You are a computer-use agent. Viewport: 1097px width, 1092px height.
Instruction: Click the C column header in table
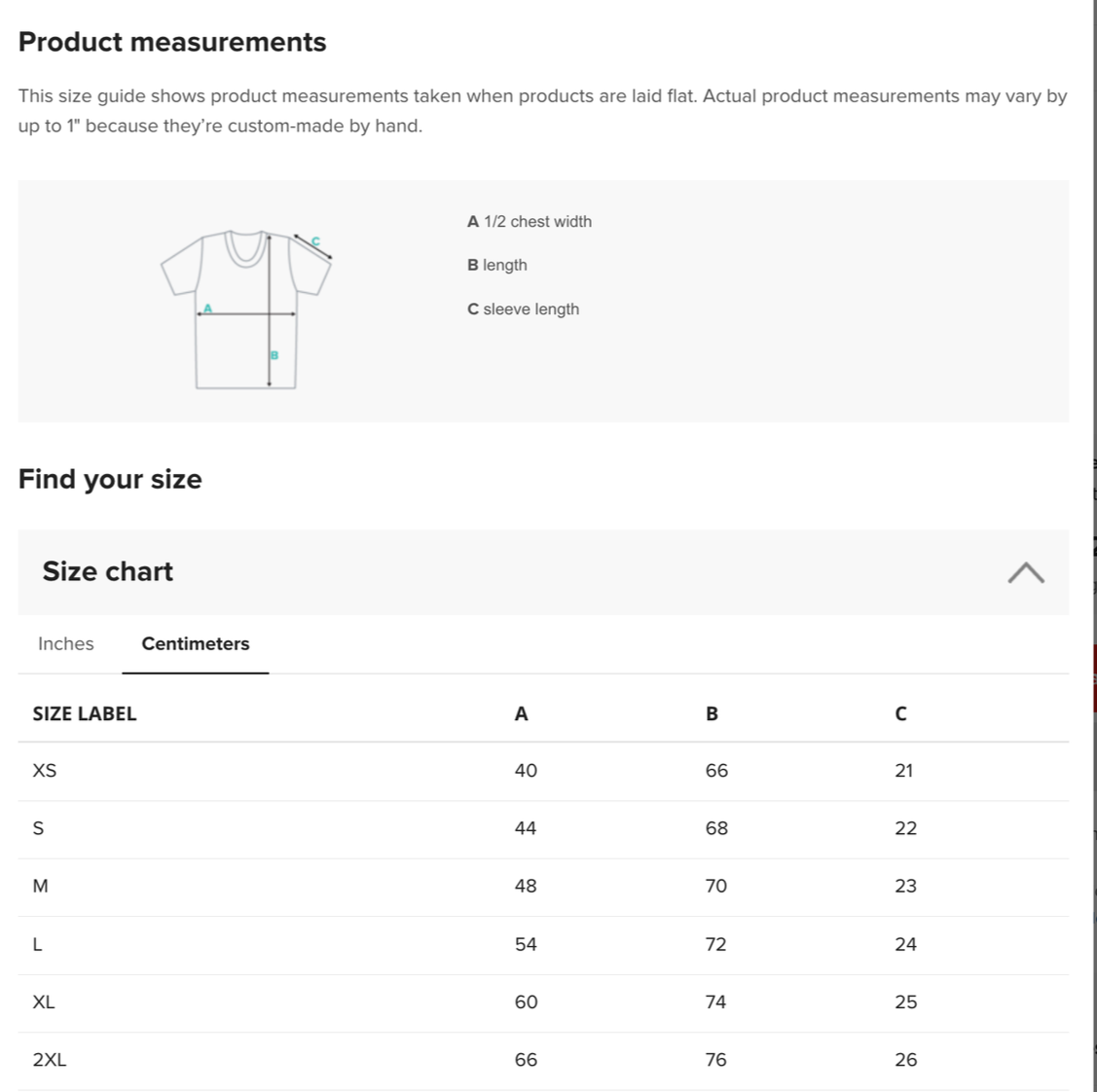coord(900,713)
